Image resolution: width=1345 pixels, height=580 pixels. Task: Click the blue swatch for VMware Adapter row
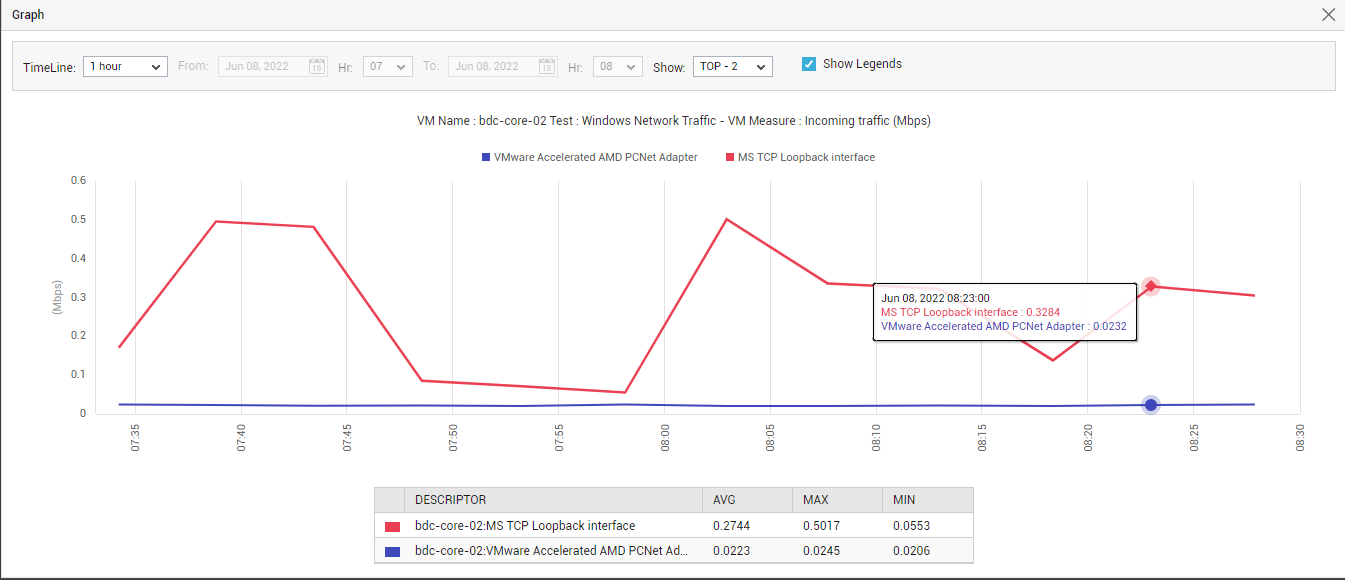(392, 552)
